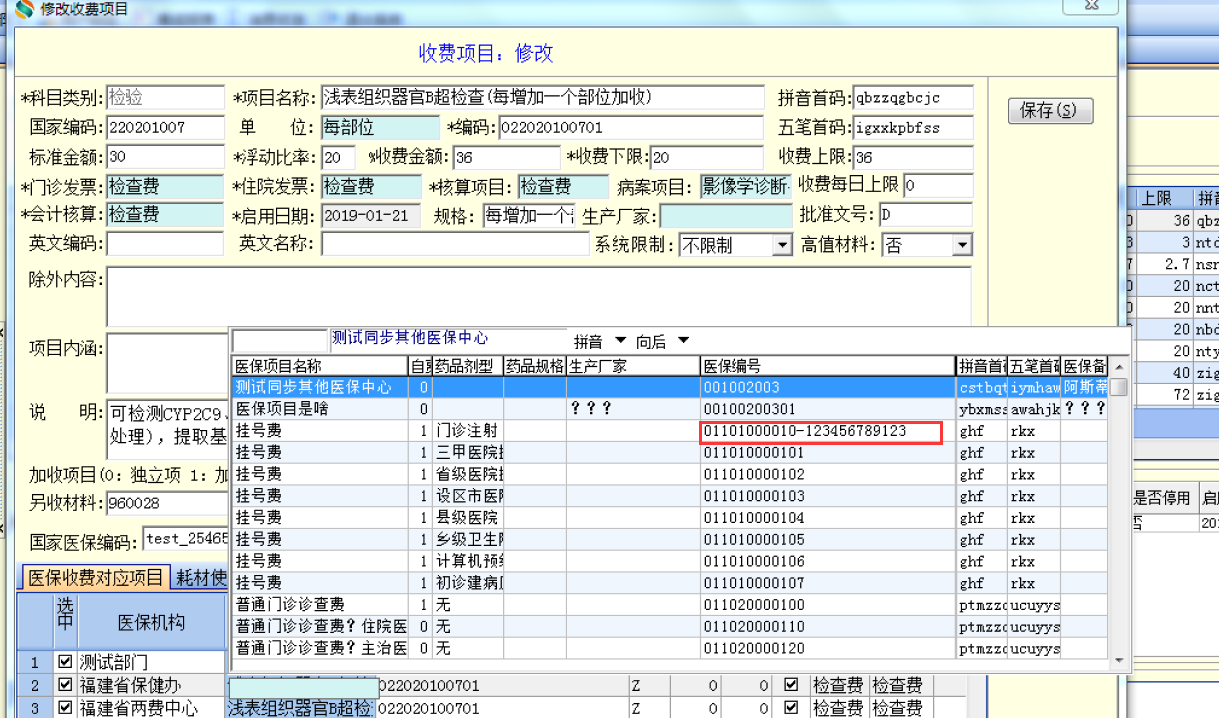Screen dimensions: 1219x718
Task: Click the 五笔首码 field igxxkpbfss
Action: (912, 127)
